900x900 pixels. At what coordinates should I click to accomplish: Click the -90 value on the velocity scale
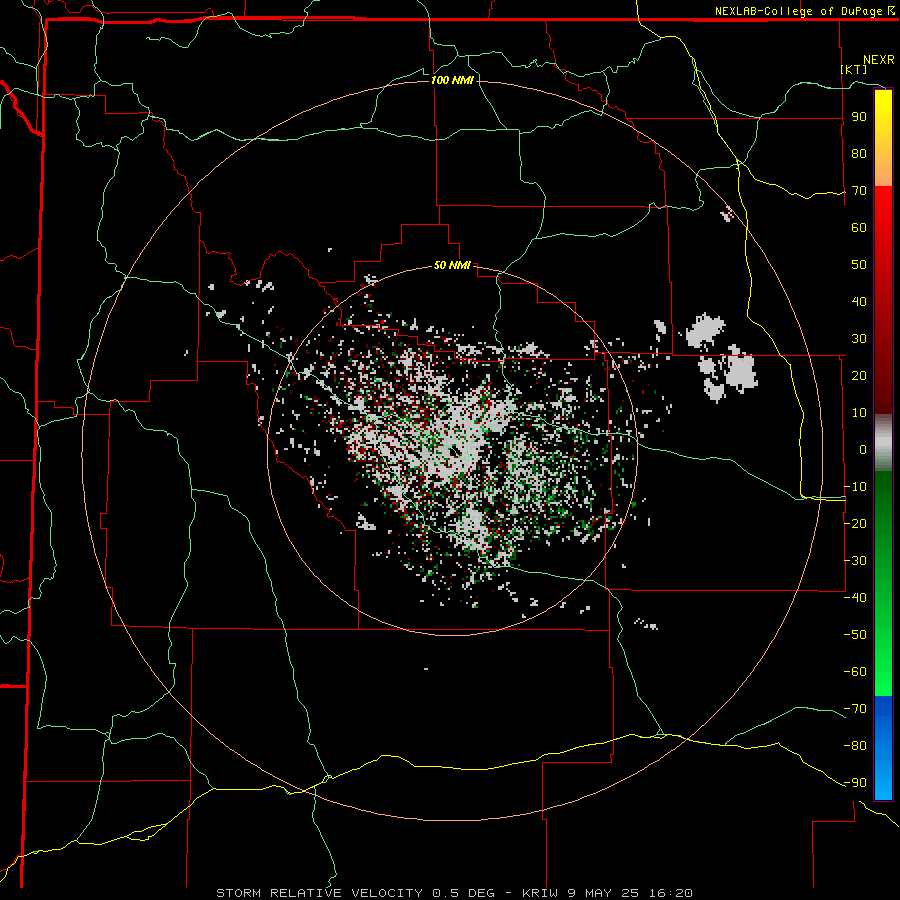(x=855, y=783)
